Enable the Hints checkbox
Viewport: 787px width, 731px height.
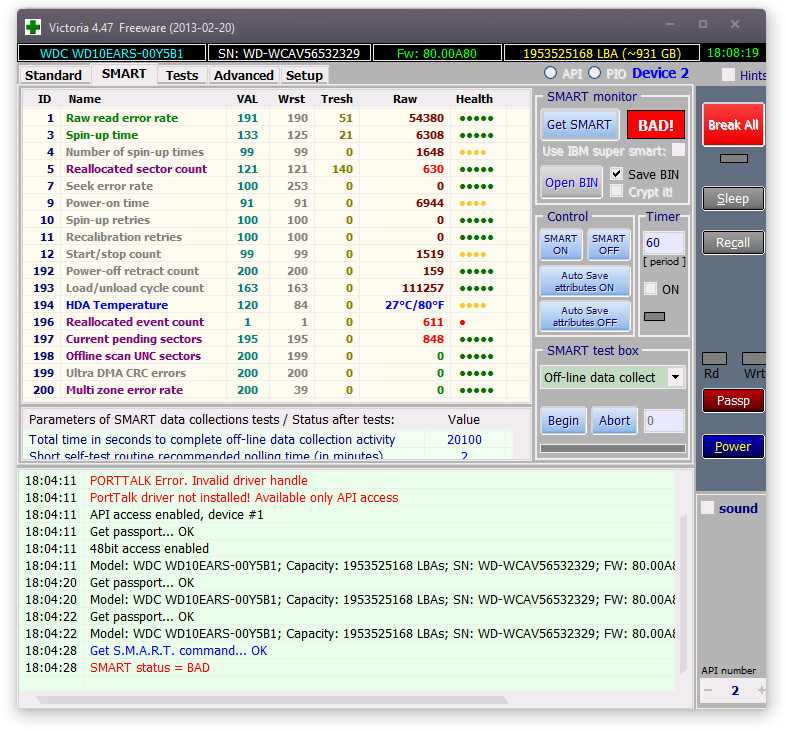tap(728, 75)
